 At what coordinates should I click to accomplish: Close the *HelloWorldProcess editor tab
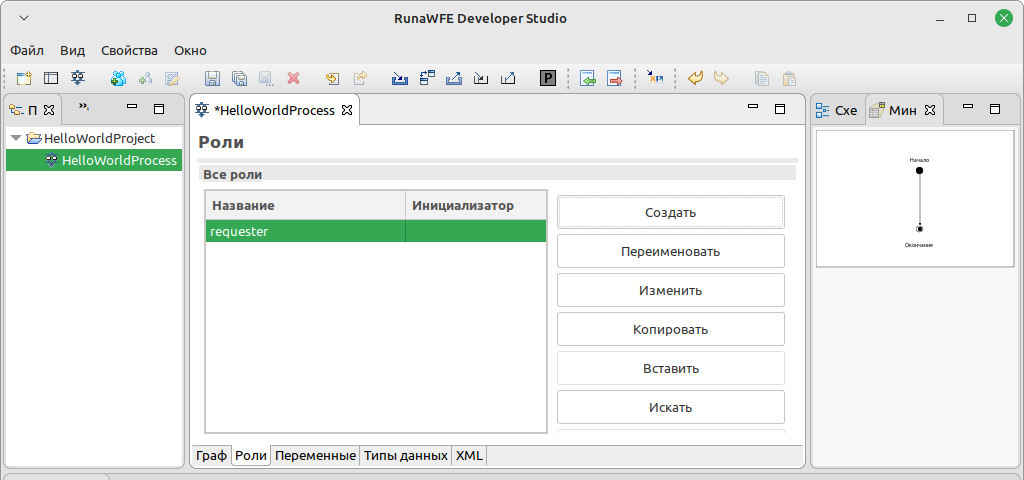pyautogui.click(x=347, y=110)
